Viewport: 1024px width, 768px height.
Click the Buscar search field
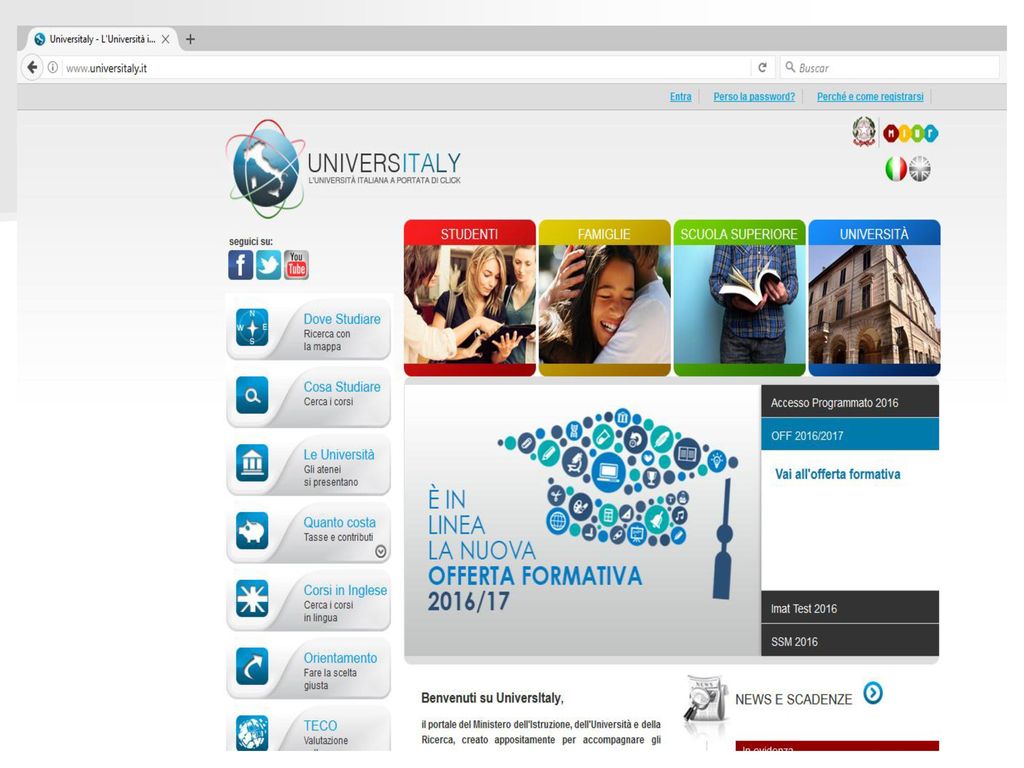tap(889, 67)
